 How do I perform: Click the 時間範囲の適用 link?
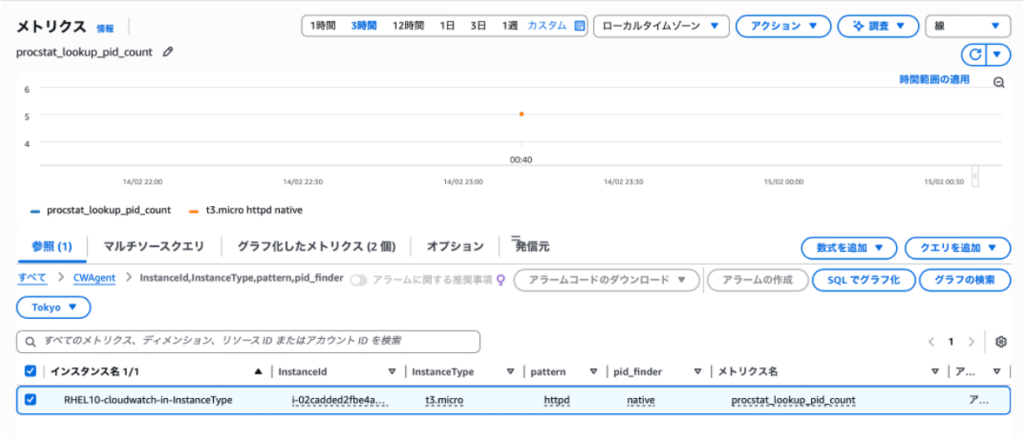click(x=935, y=80)
